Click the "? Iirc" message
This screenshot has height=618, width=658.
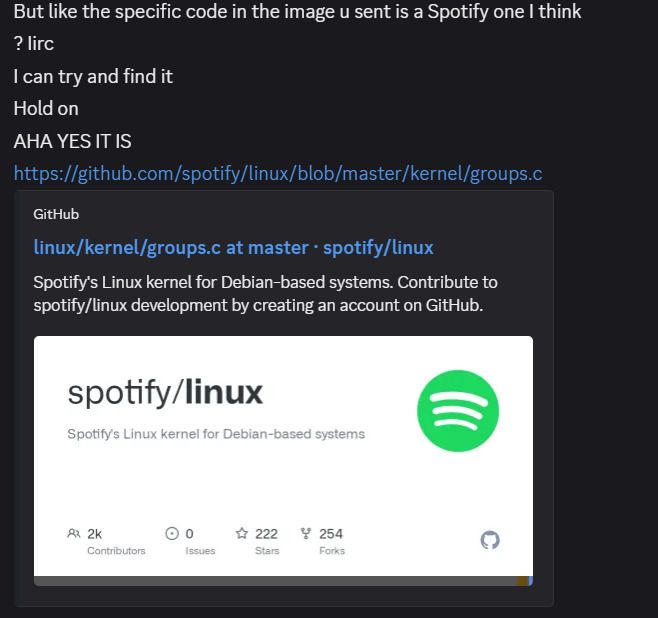34,44
